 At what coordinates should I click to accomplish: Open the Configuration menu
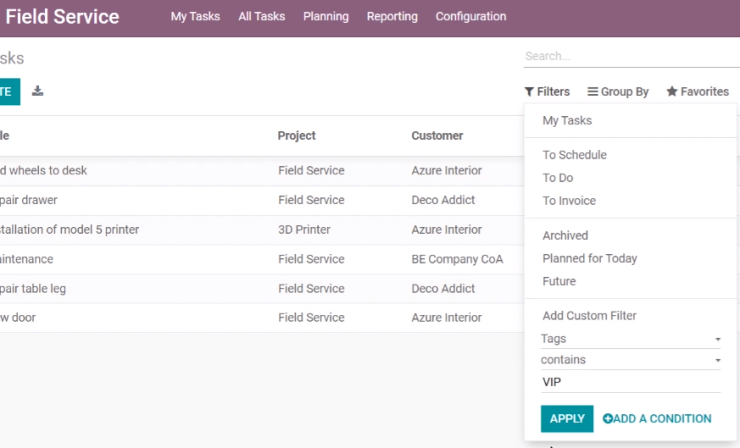(x=471, y=17)
